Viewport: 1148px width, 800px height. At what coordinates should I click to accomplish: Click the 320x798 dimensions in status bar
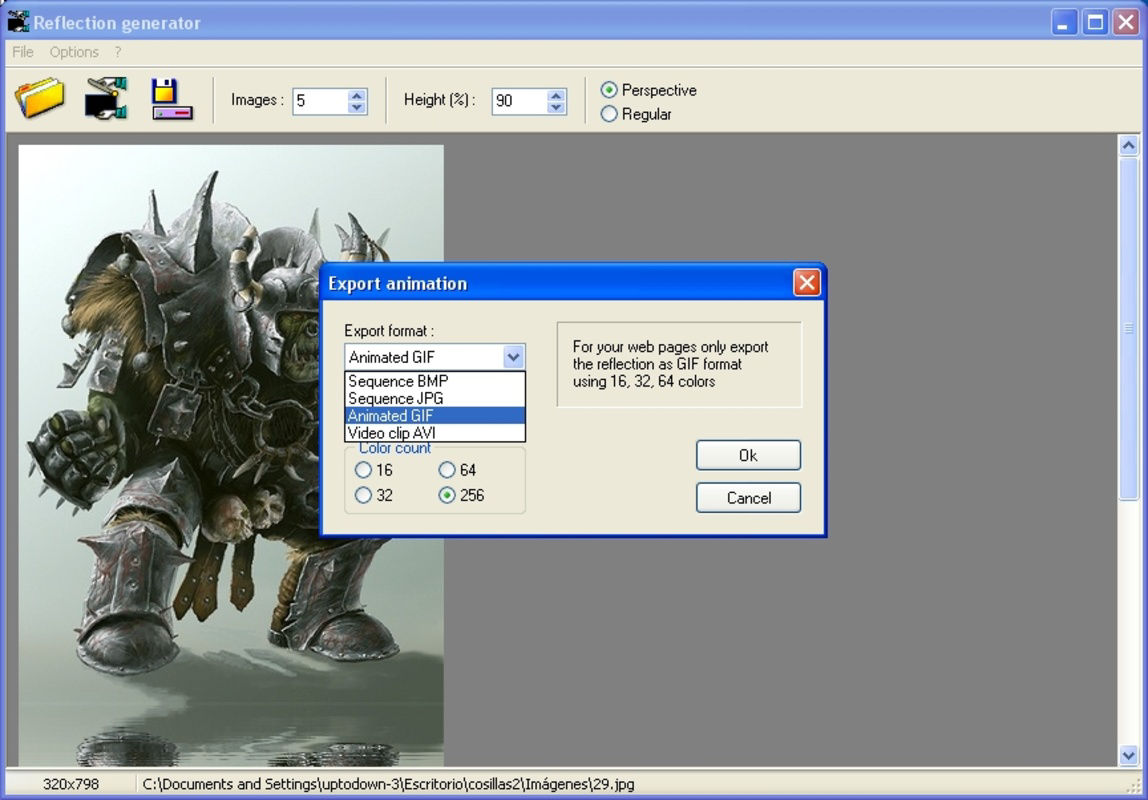71,784
